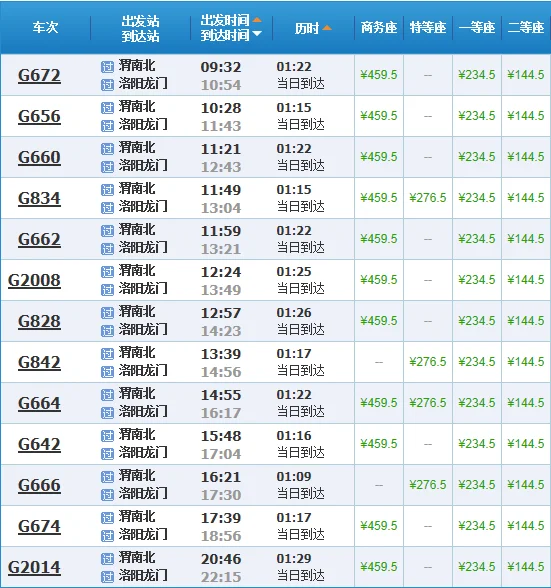Click 过 icon beside 洛阳龙门 in G828 row

[107, 331]
